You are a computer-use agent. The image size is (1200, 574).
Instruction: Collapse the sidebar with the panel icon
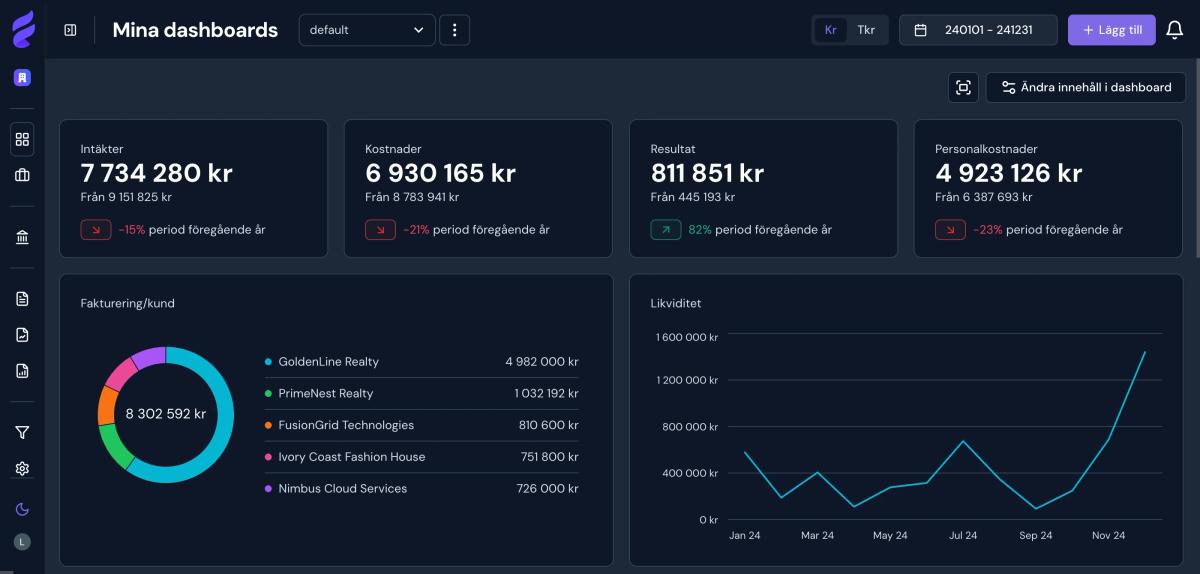click(70, 30)
